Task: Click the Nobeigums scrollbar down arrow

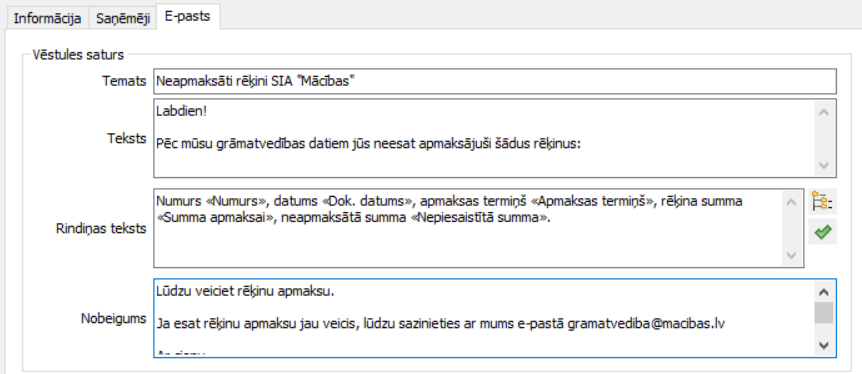Action: 824,345
